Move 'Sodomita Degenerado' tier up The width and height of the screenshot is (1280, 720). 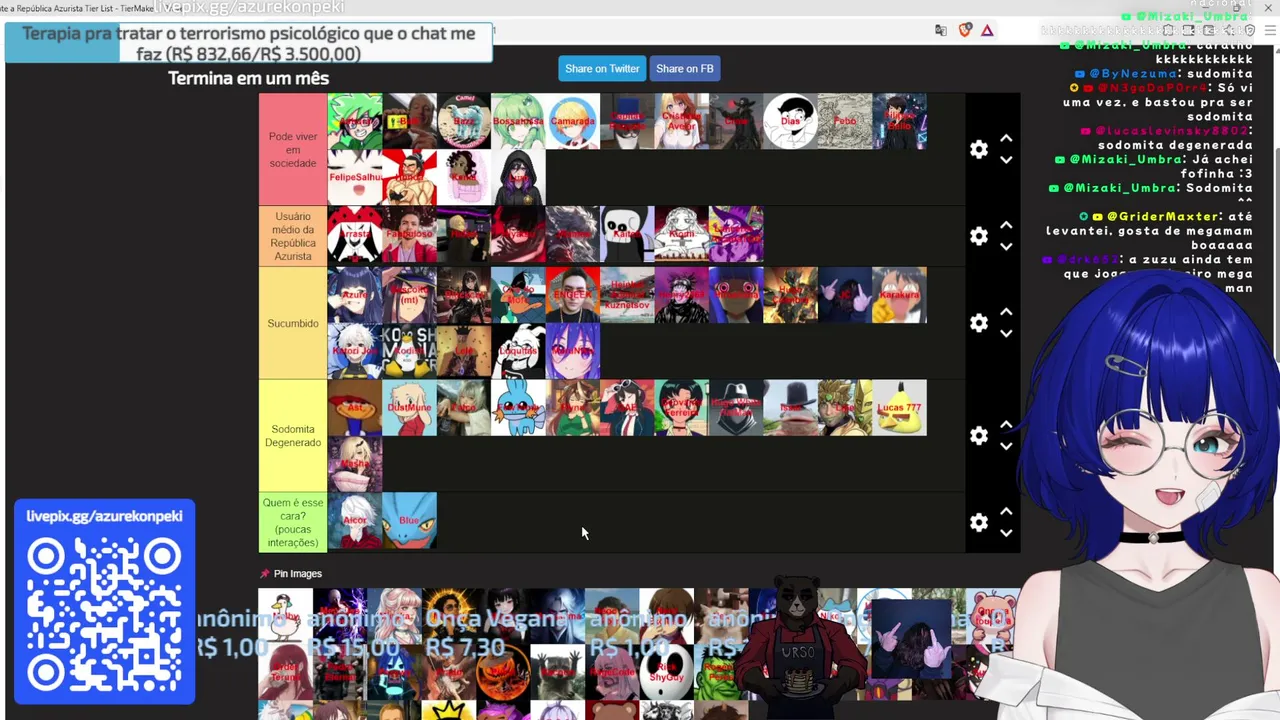[x=1006, y=425]
